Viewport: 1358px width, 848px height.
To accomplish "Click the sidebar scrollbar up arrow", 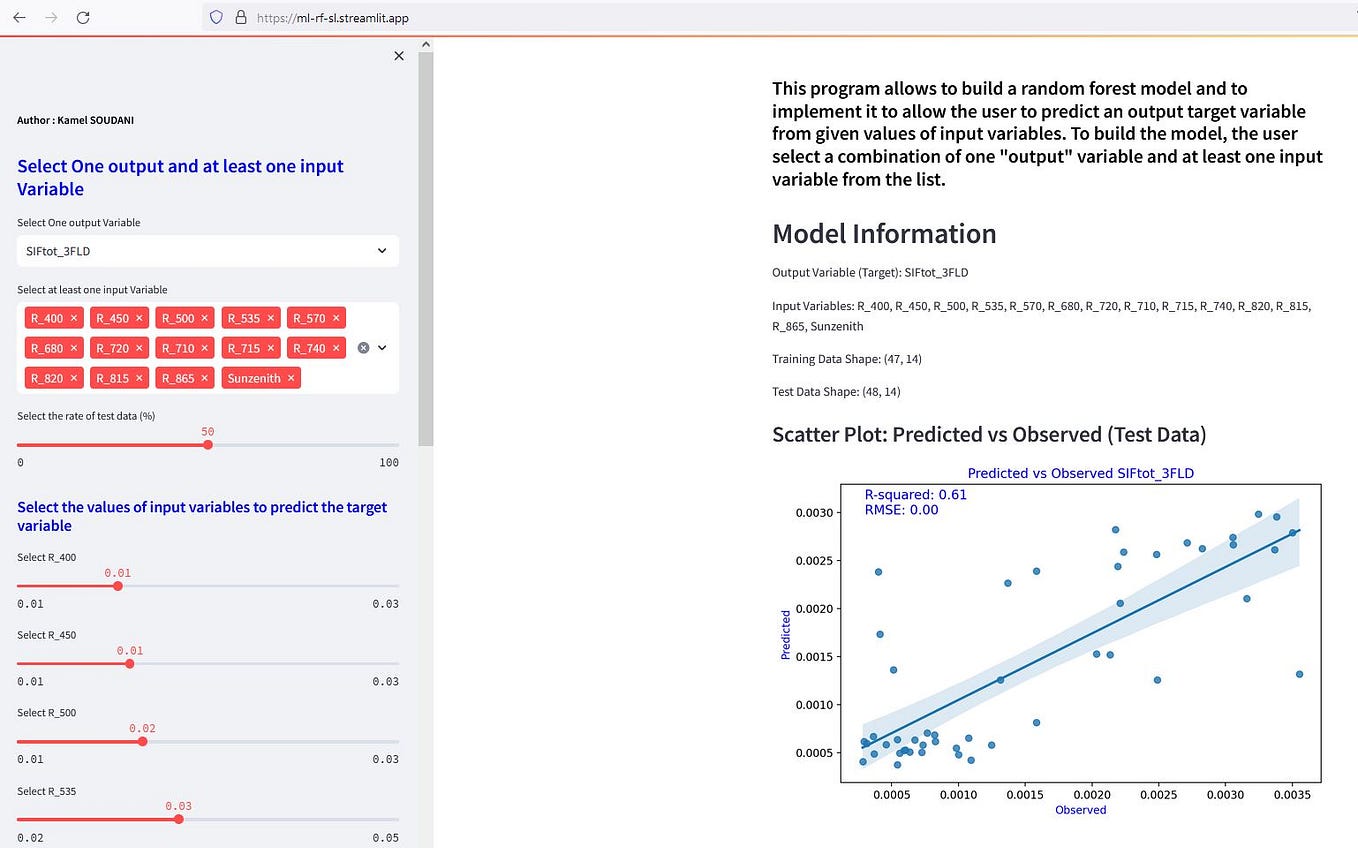I will [426, 43].
